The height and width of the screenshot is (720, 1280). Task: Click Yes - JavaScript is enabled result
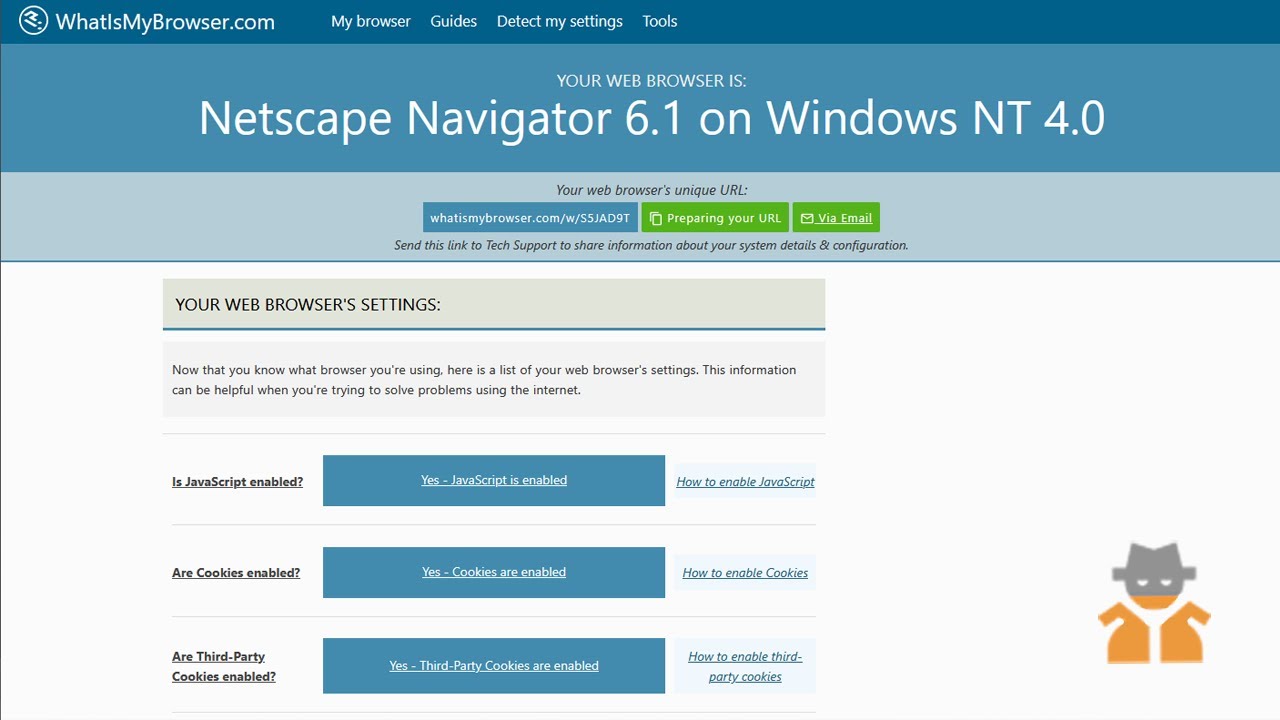pos(494,480)
